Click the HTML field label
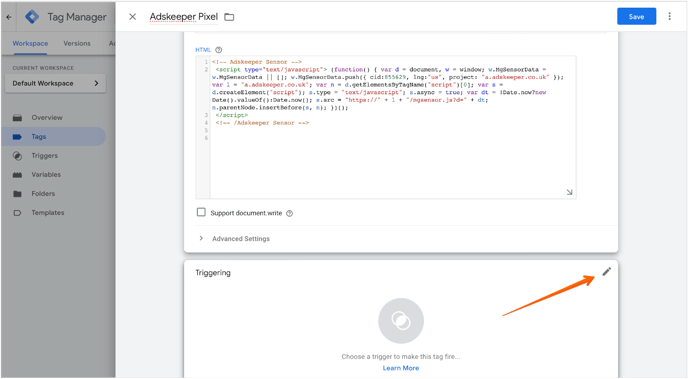Image resolution: width=688 pixels, height=379 pixels. (203, 50)
